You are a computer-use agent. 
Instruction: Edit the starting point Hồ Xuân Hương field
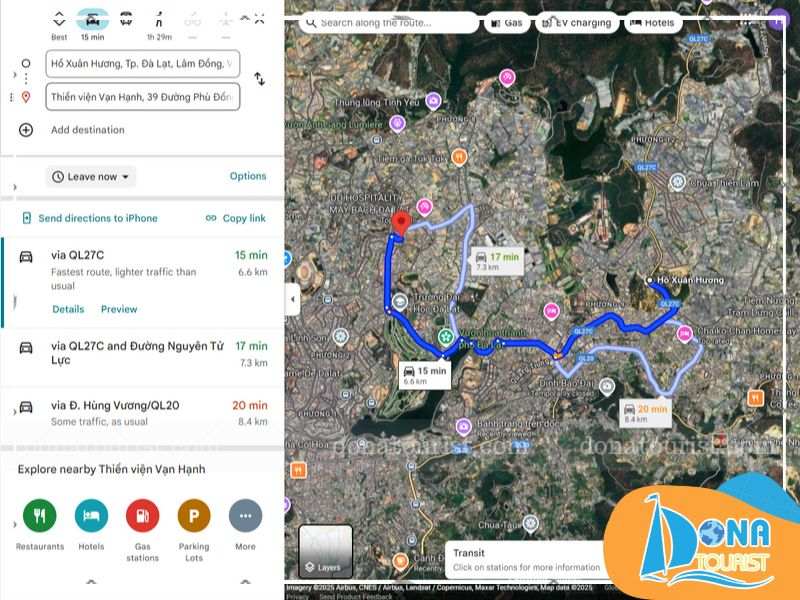[x=143, y=64]
